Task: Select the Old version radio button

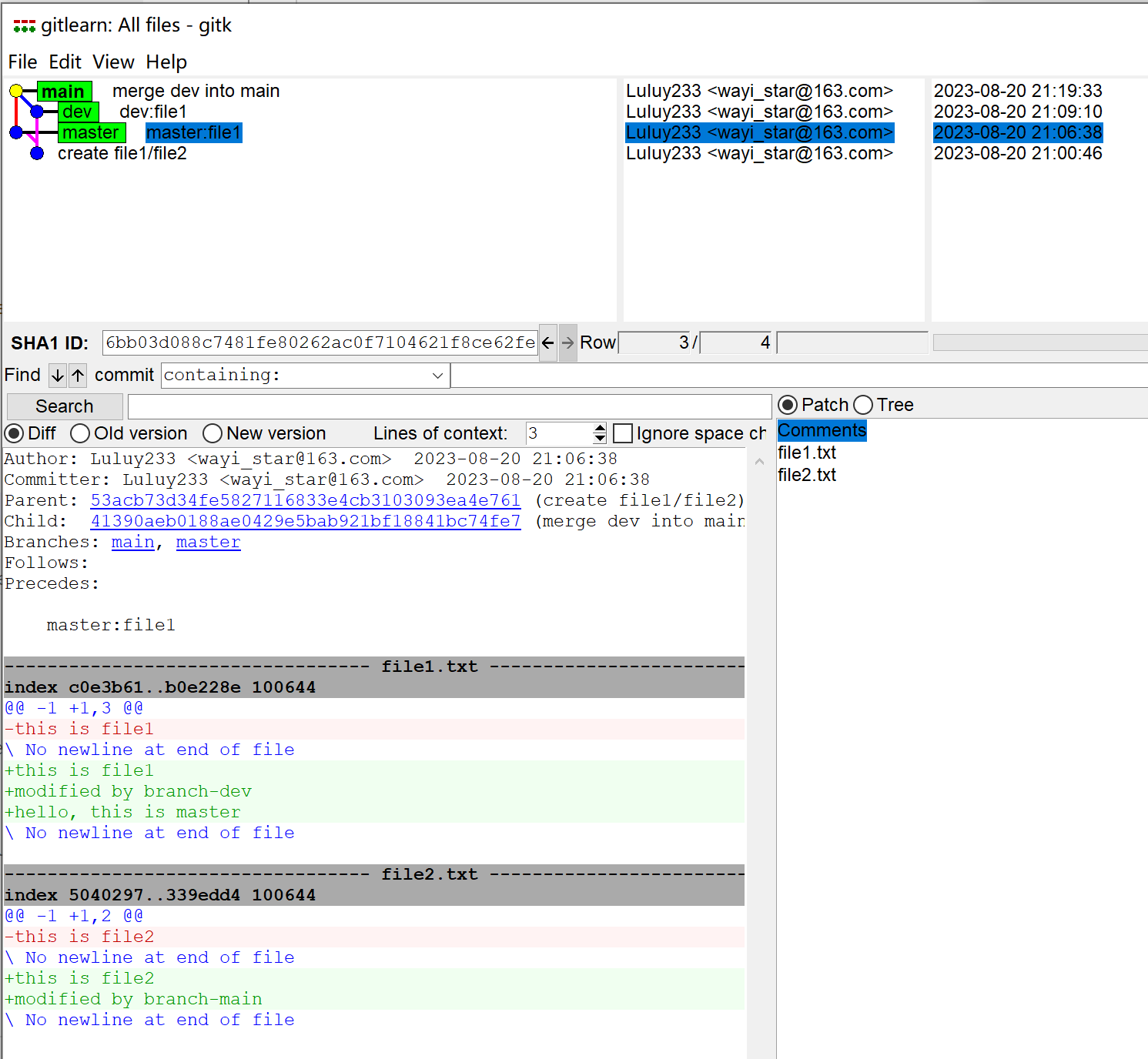Action: point(80,434)
